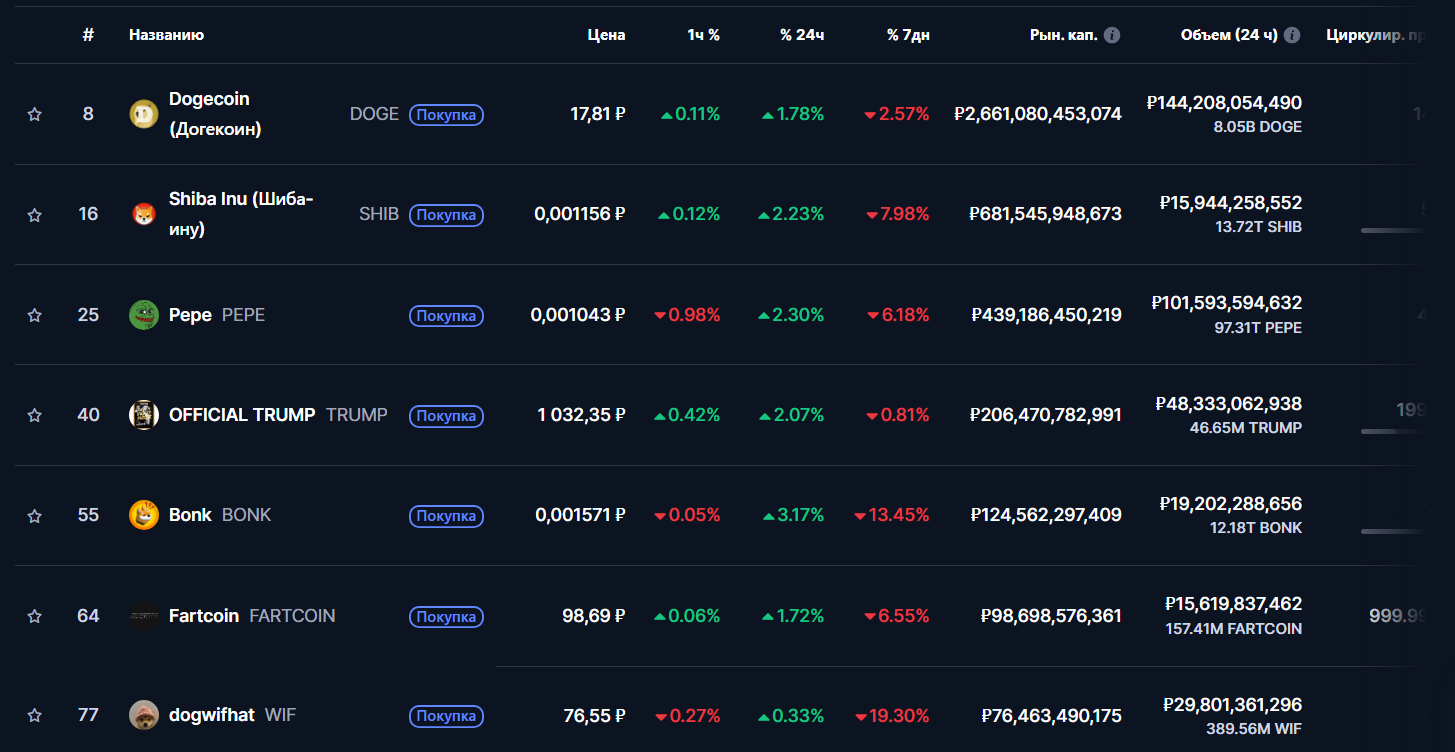
Task: Sort by the Названию column header
Action: [x=166, y=35]
